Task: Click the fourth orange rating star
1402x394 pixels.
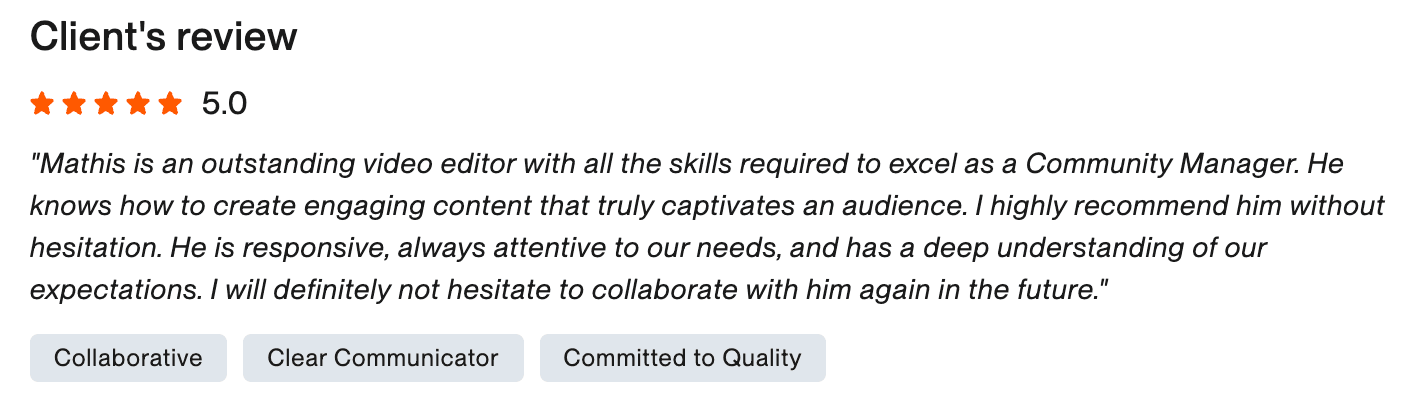Action: [138, 103]
